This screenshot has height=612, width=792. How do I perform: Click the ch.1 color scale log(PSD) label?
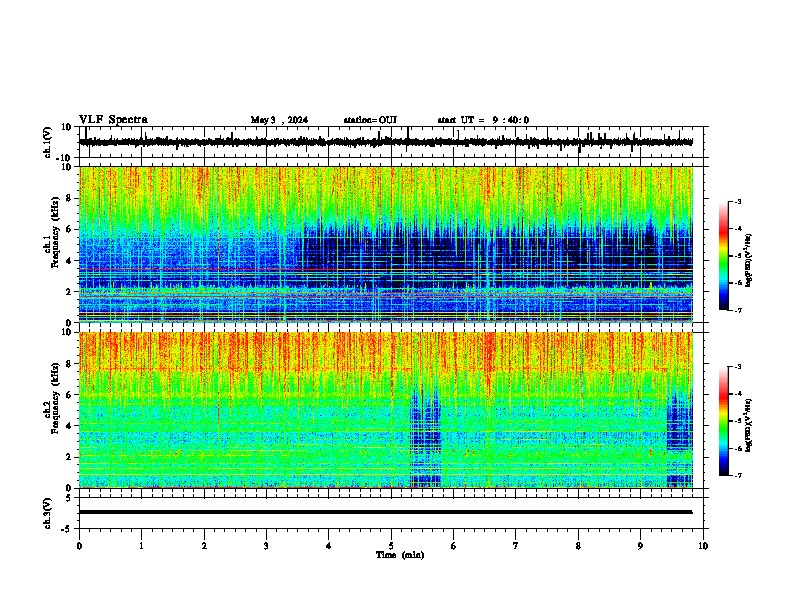click(749, 260)
